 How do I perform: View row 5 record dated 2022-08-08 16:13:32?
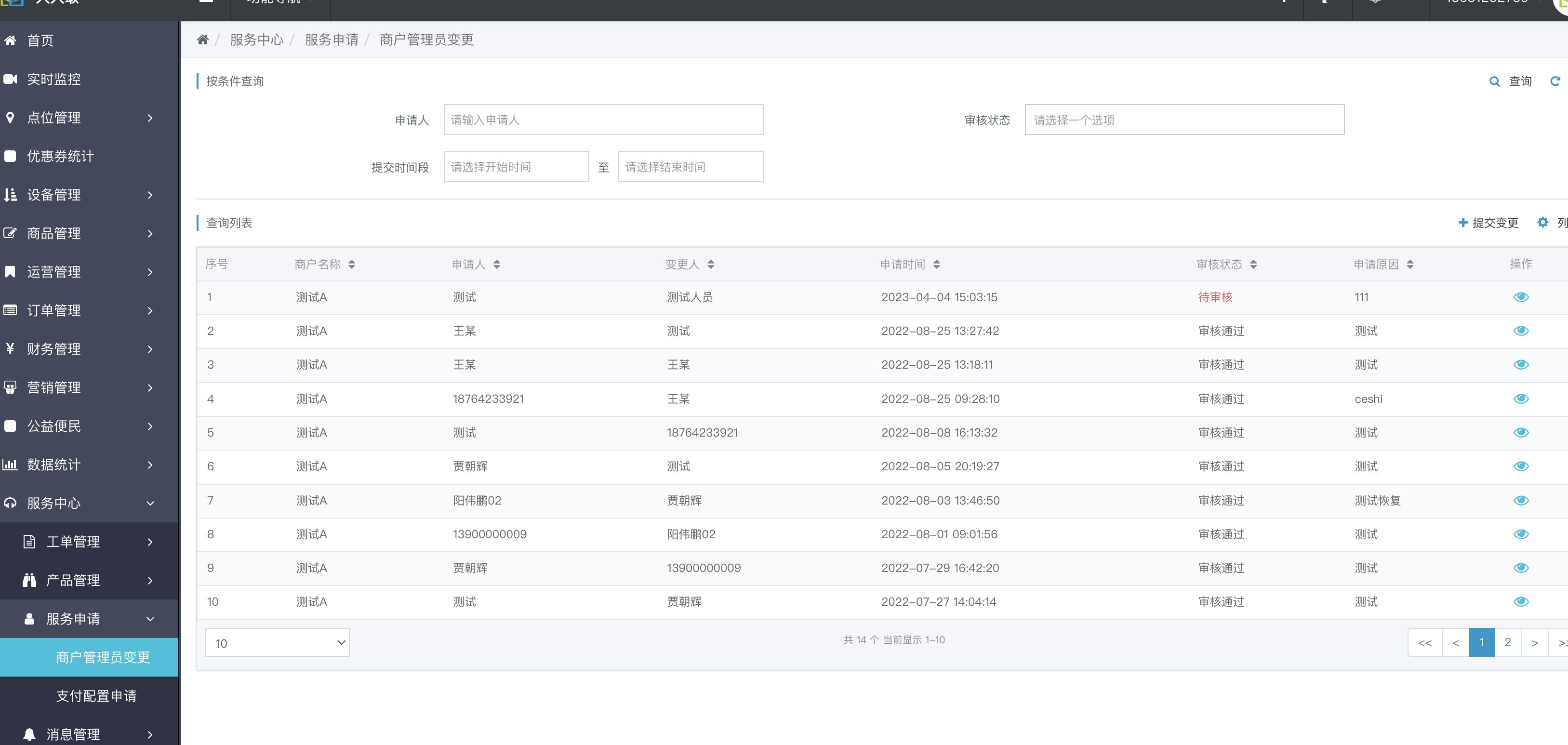click(x=1520, y=433)
